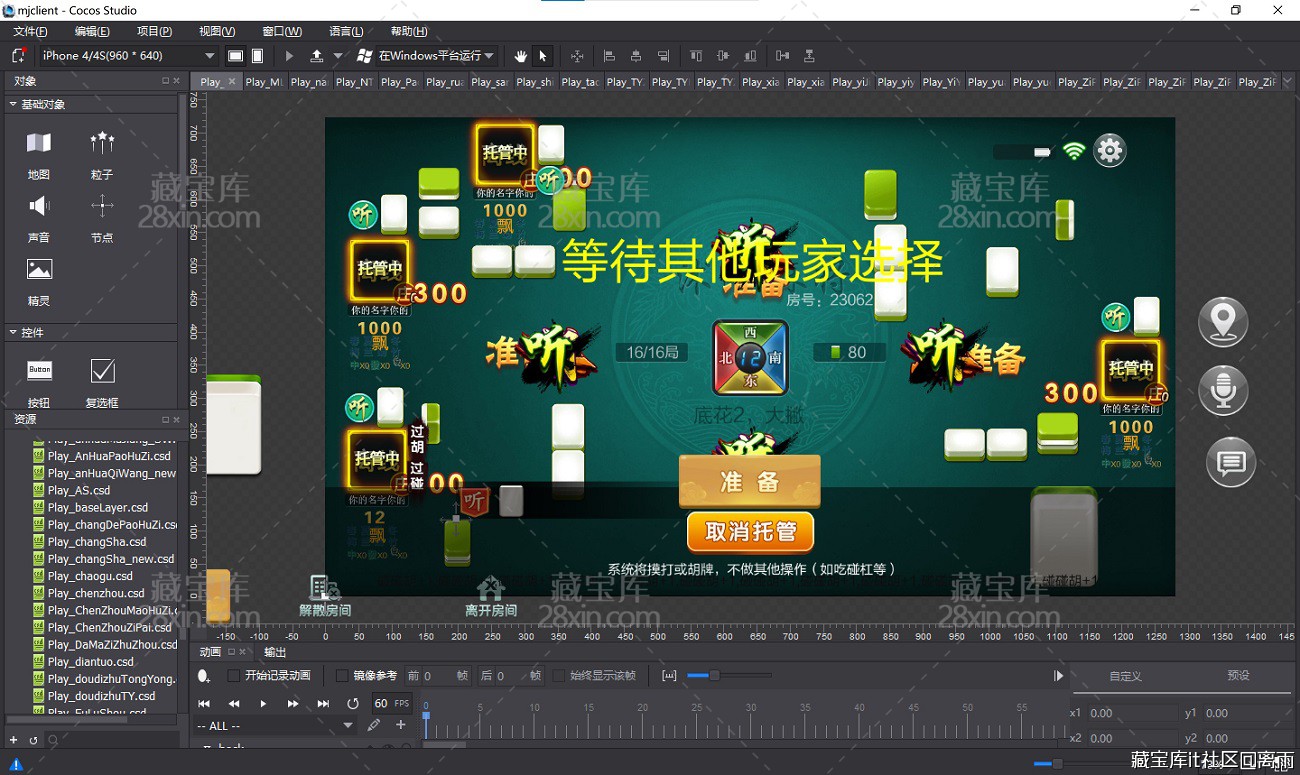Click the 地图 map object icon
This screenshot has width=1300, height=775.
tap(39, 144)
